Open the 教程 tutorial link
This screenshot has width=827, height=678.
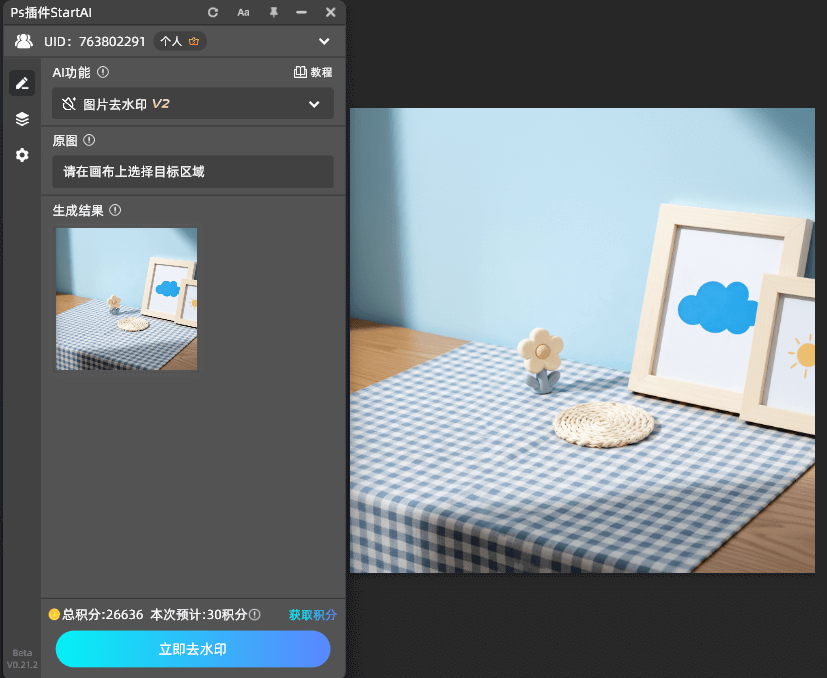click(313, 72)
